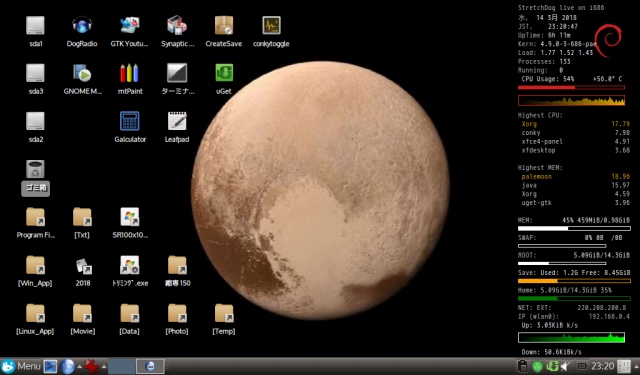Open the [Temp] folder shortcut
Image resolution: width=640 pixels, height=375 pixels.
click(224, 313)
